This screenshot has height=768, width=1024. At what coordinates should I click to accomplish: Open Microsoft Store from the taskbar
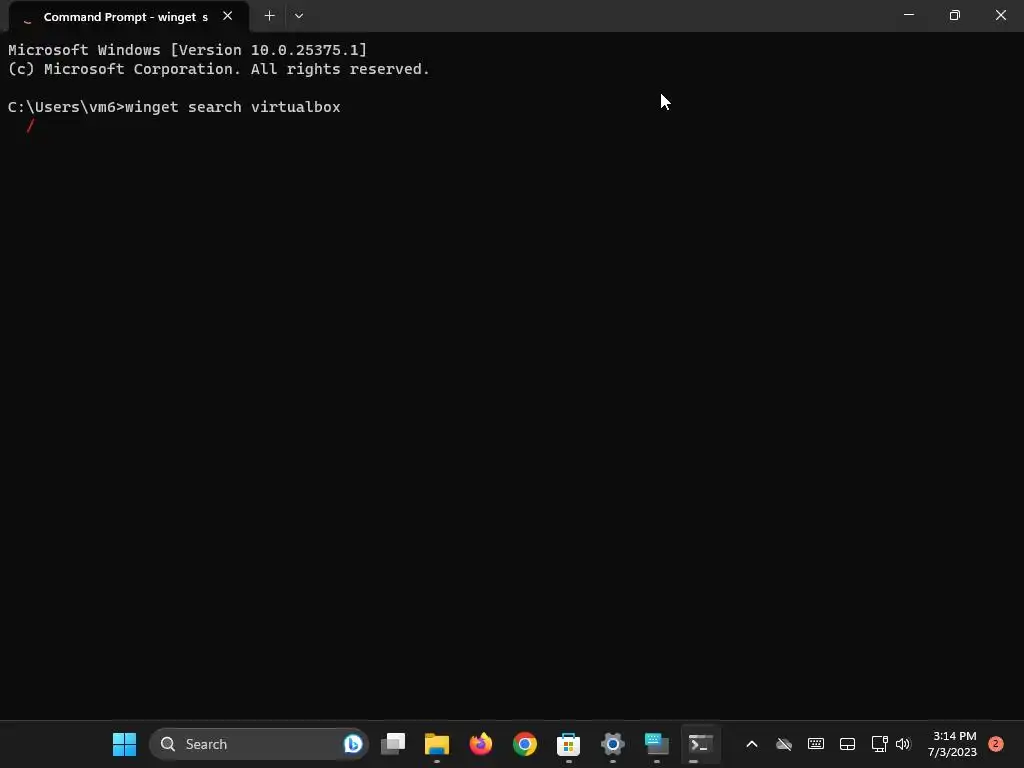click(568, 744)
